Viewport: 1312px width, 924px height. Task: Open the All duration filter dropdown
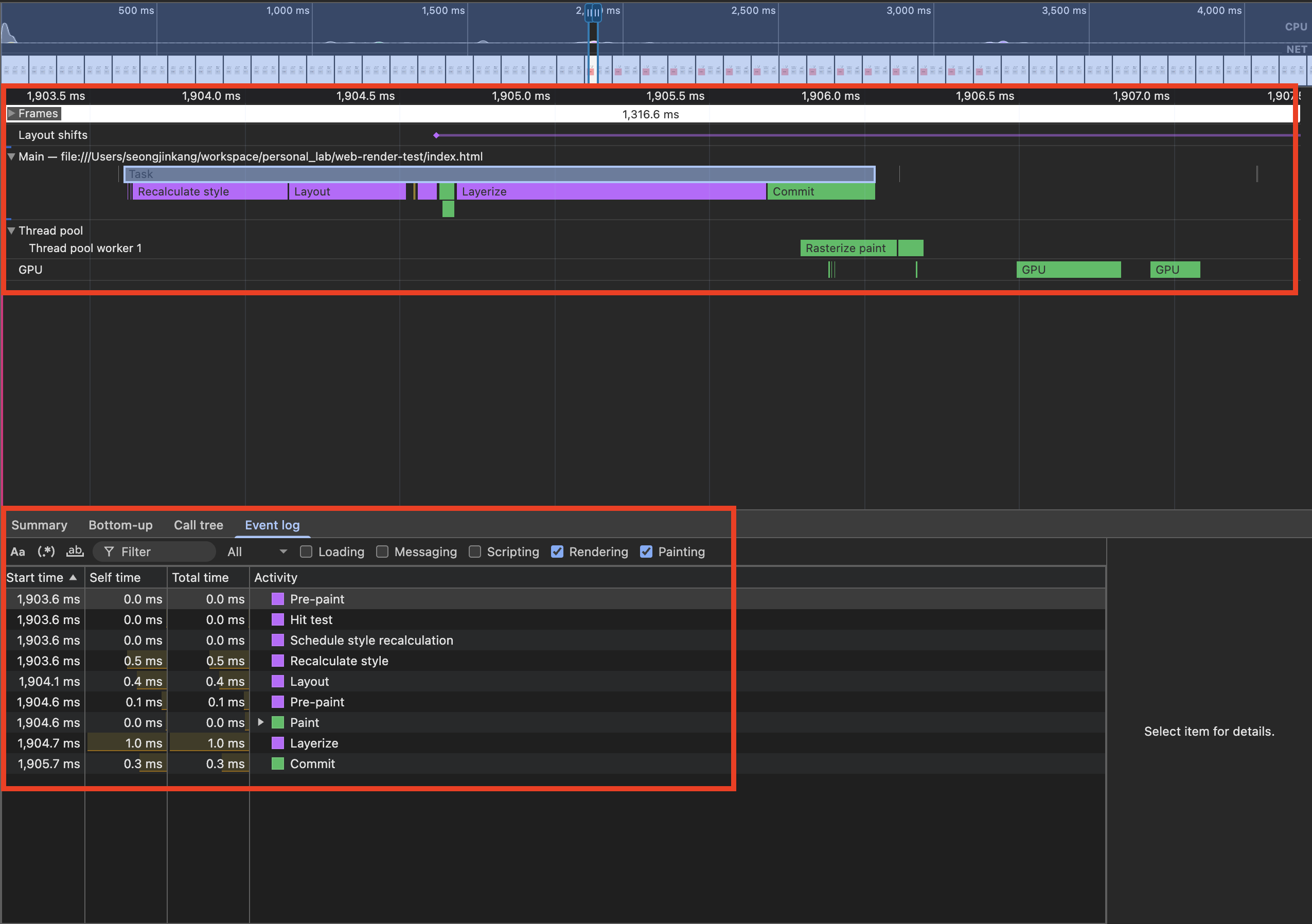point(257,552)
